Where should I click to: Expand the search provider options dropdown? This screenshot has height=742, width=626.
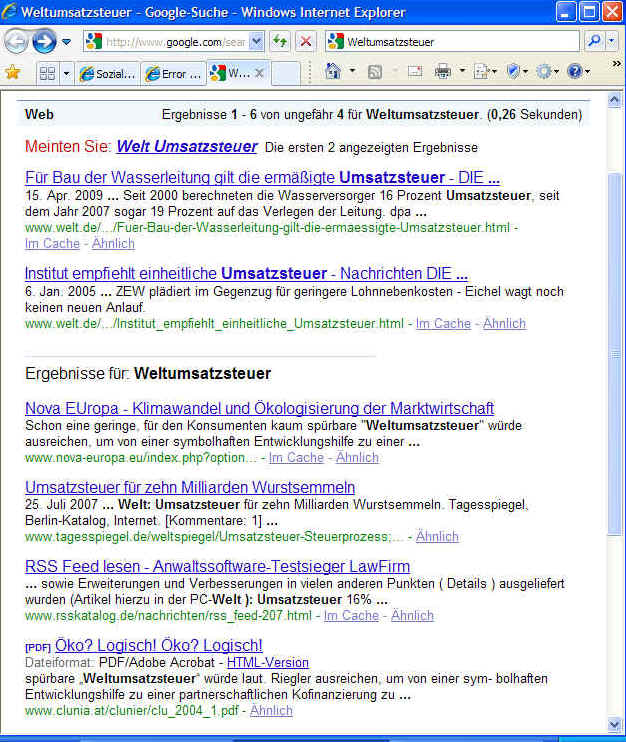(611, 42)
